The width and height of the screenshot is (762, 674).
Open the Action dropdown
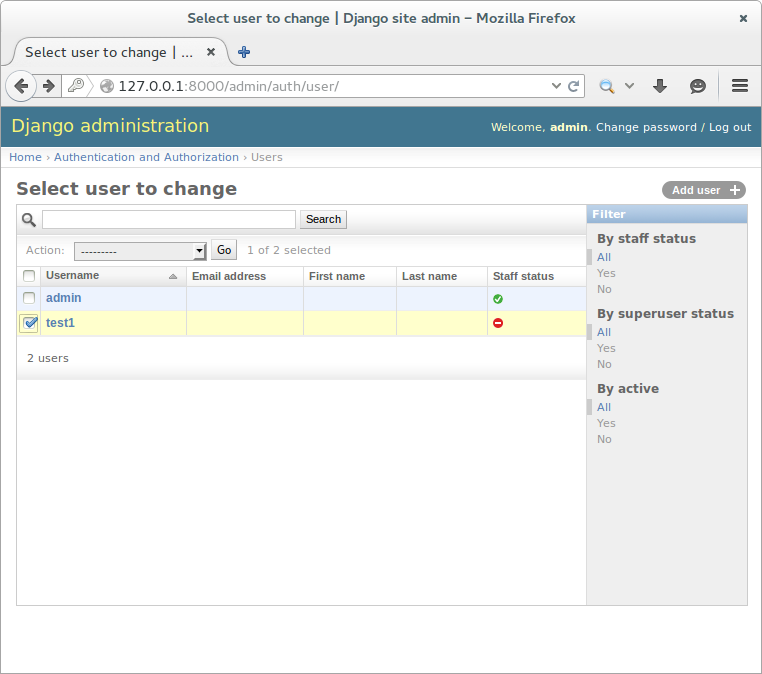(x=140, y=251)
